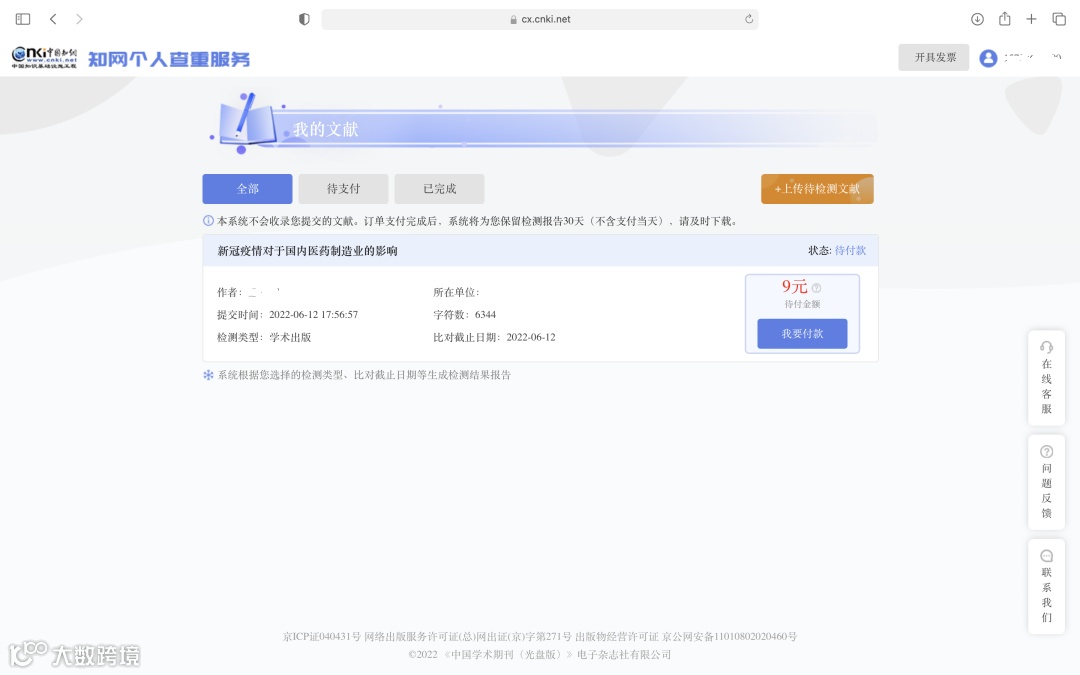Toggle the Safari sidebar icon
The image size is (1080, 675).
click(23, 19)
